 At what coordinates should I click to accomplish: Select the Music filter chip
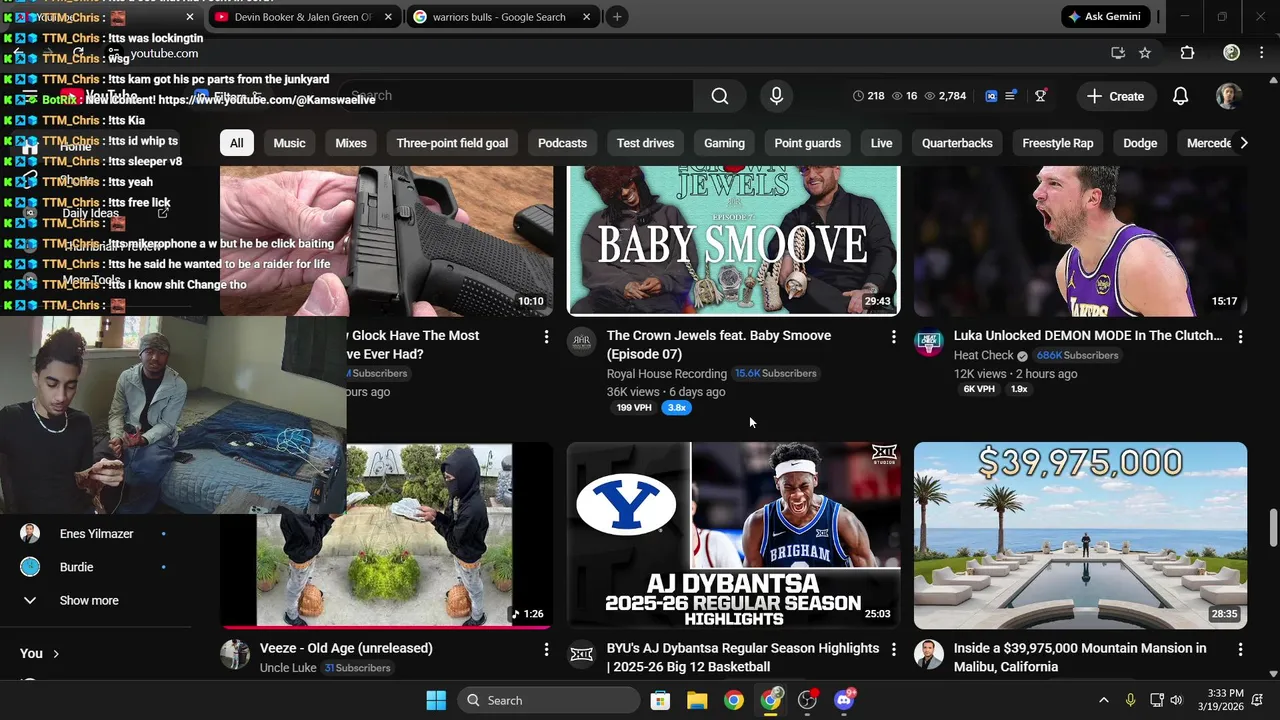click(x=289, y=143)
